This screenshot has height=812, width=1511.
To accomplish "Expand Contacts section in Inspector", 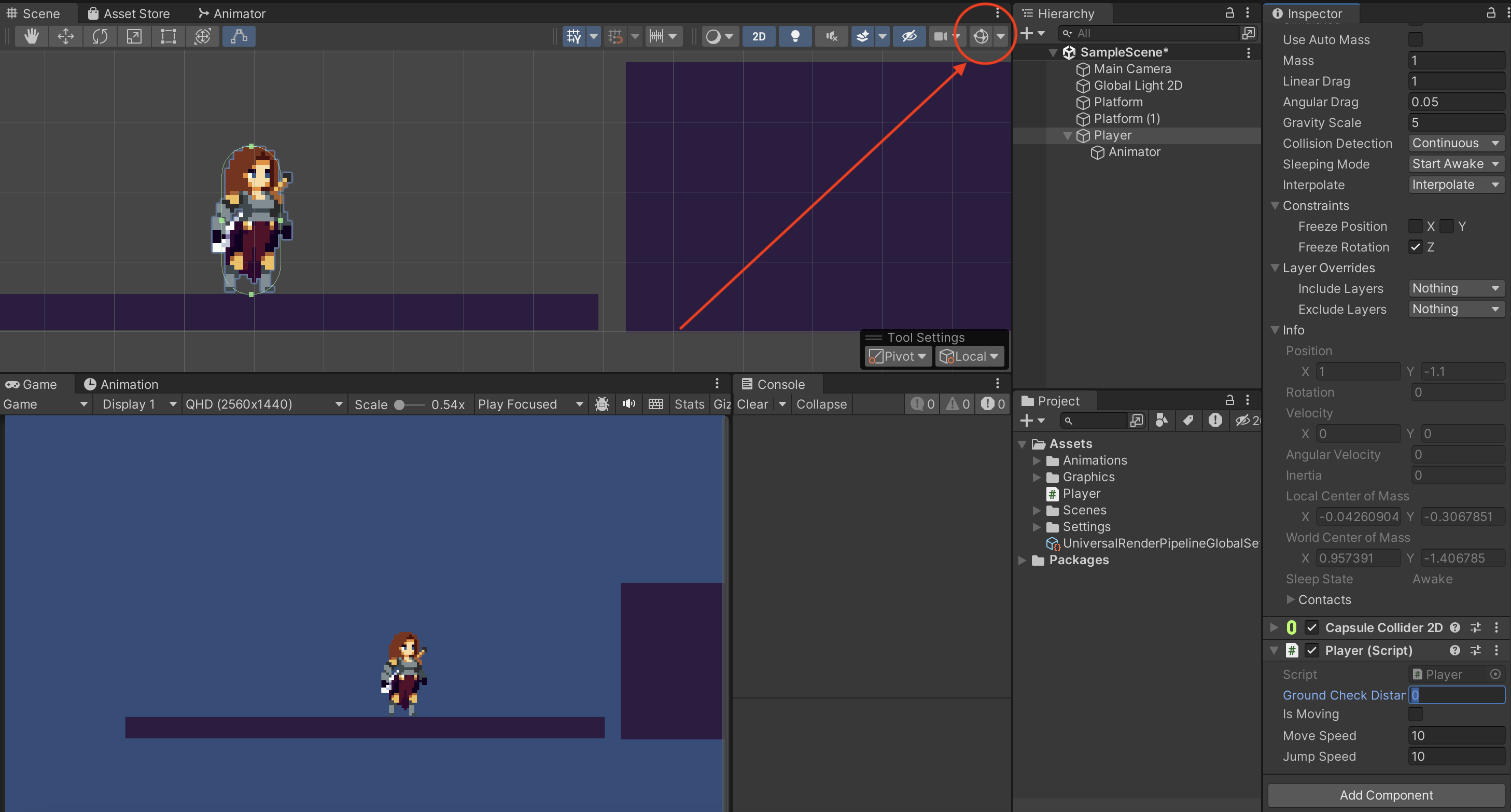I will click(1291, 599).
